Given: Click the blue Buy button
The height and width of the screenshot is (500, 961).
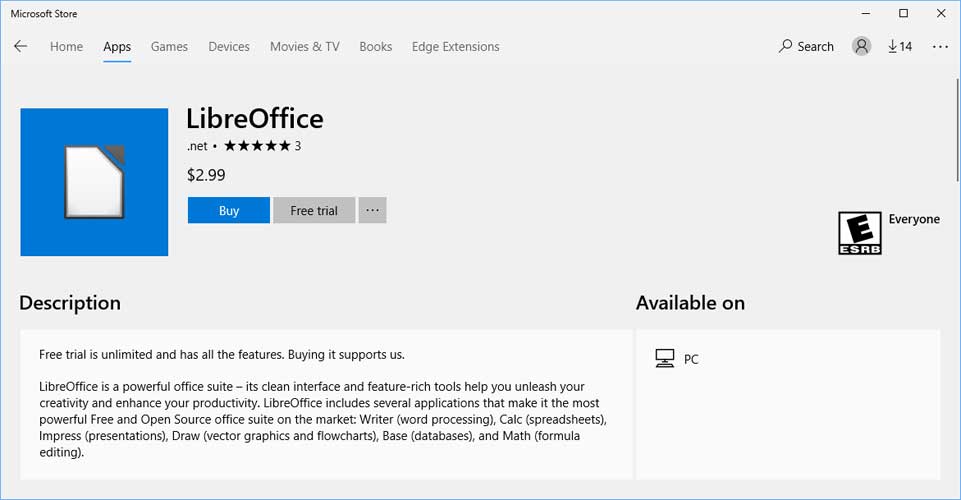Looking at the screenshot, I should tap(229, 210).
